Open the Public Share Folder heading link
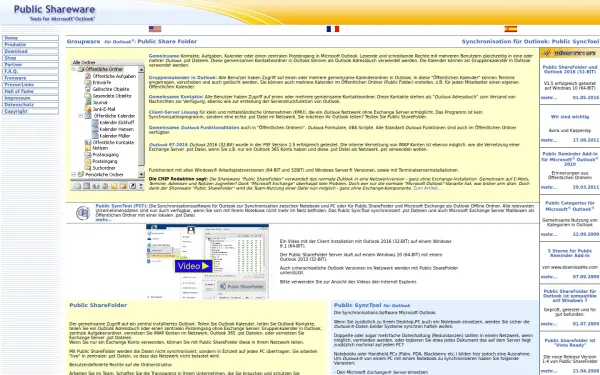 pos(167,41)
